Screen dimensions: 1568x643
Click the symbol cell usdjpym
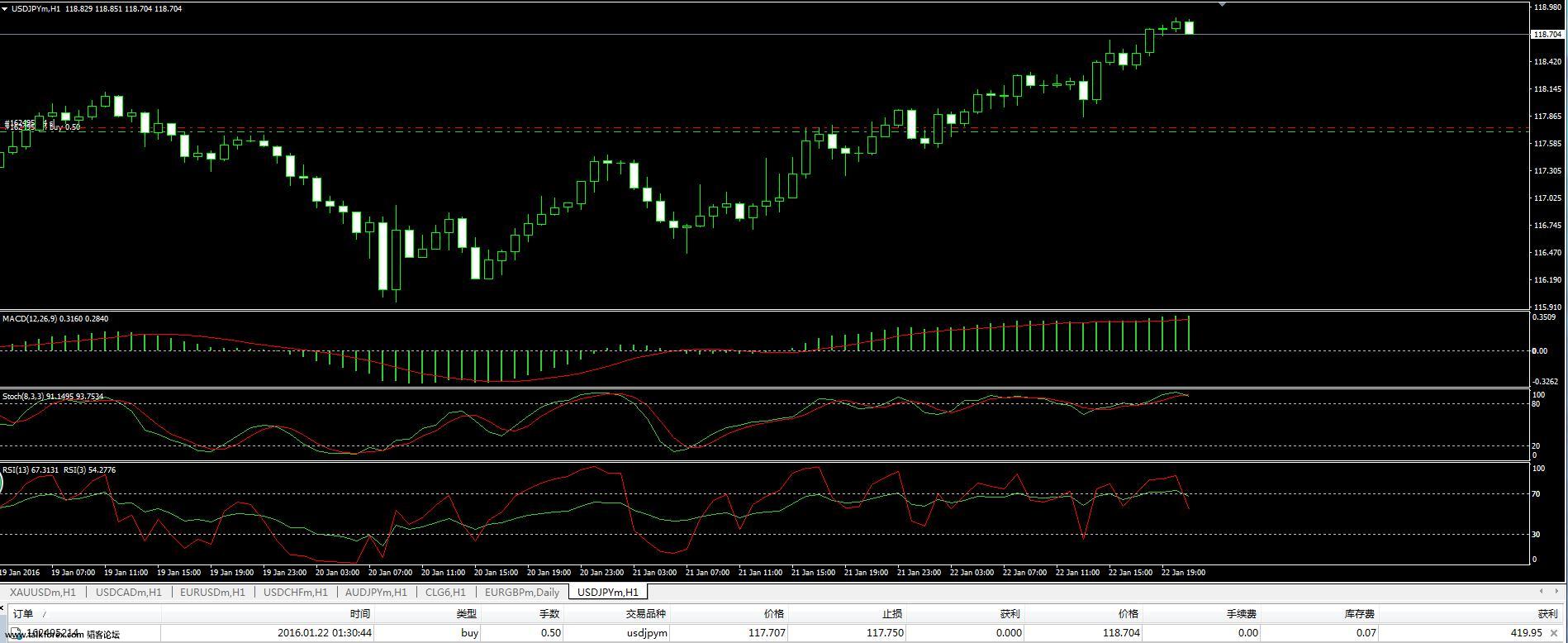coord(646,633)
